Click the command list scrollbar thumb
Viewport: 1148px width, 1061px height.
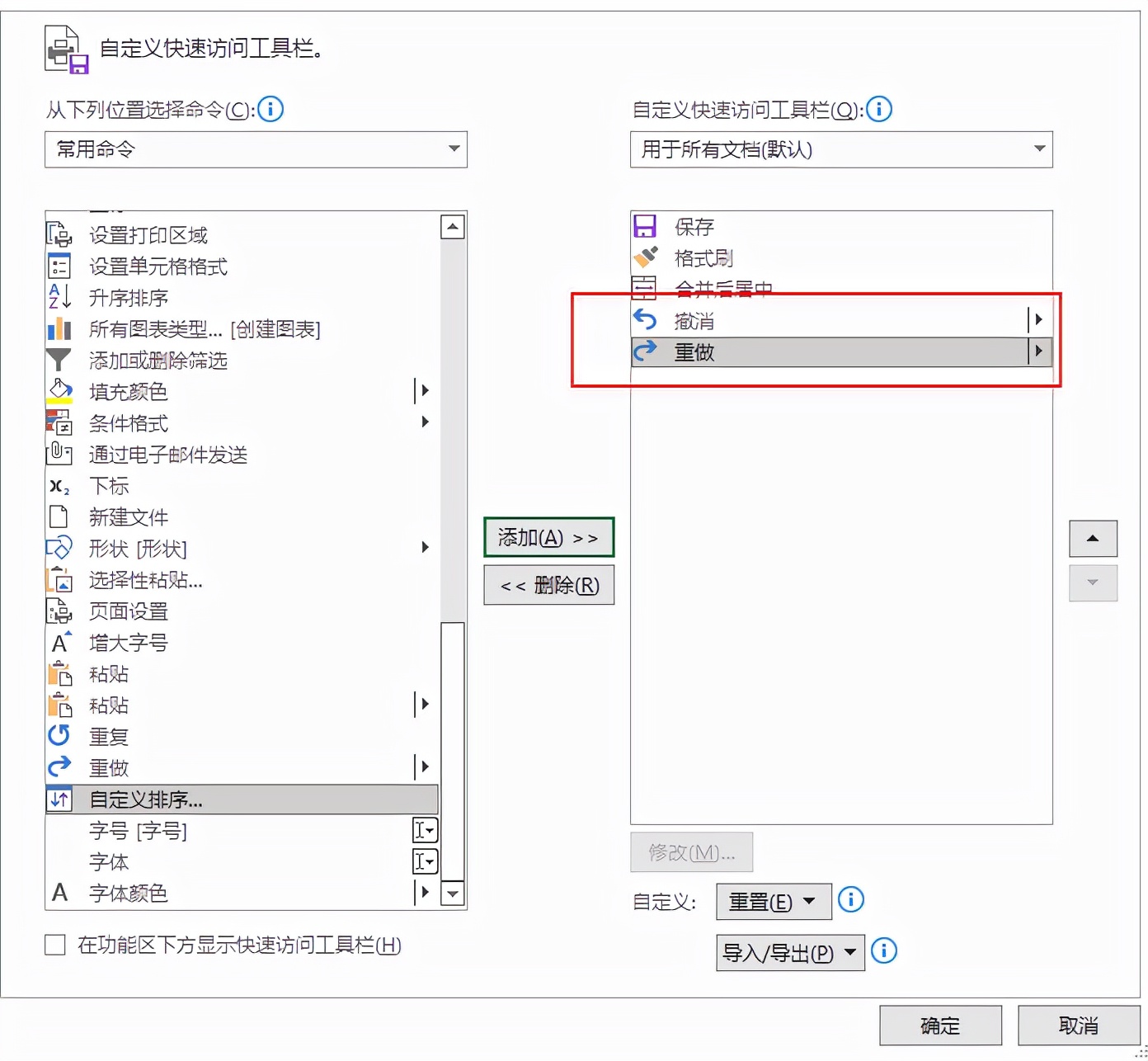(453, 751)
